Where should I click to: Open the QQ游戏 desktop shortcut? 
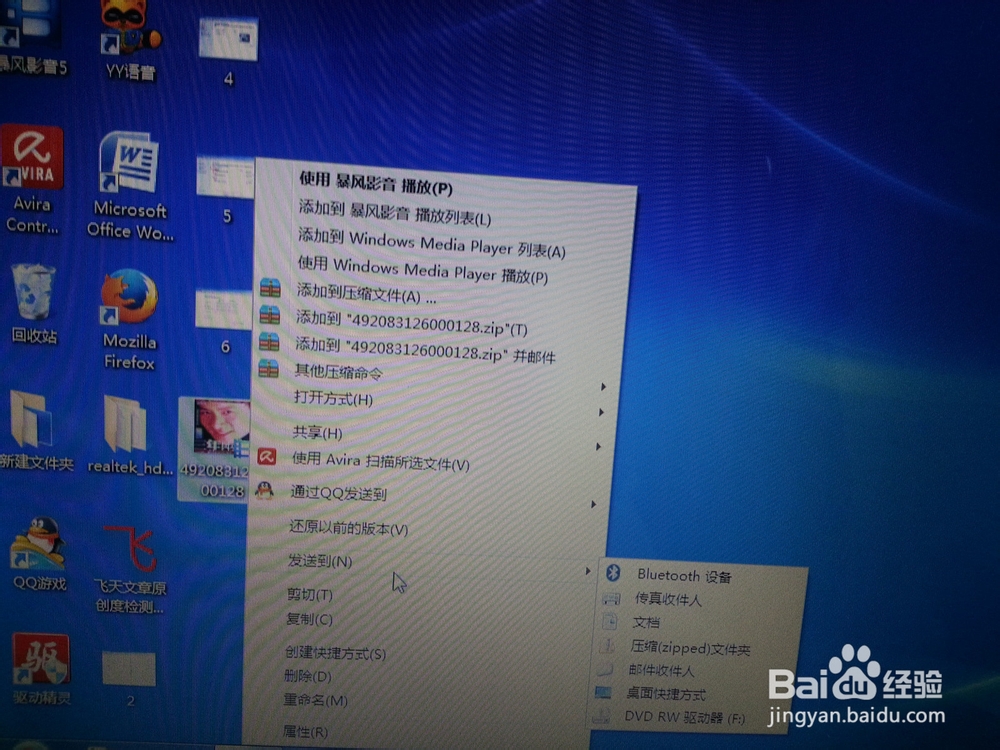pos(38,554)
